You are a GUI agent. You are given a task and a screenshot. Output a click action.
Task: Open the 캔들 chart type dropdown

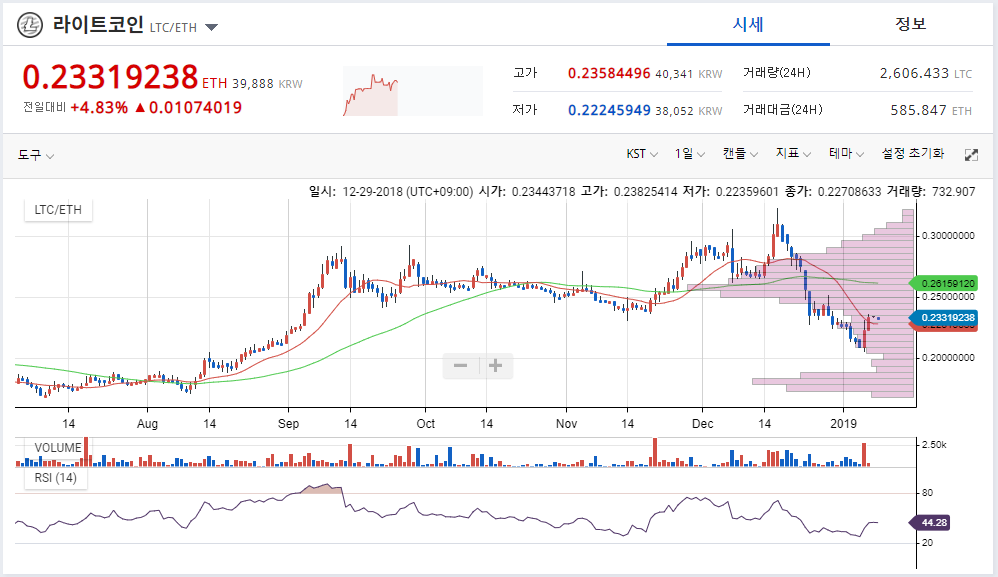pos(740,154)
